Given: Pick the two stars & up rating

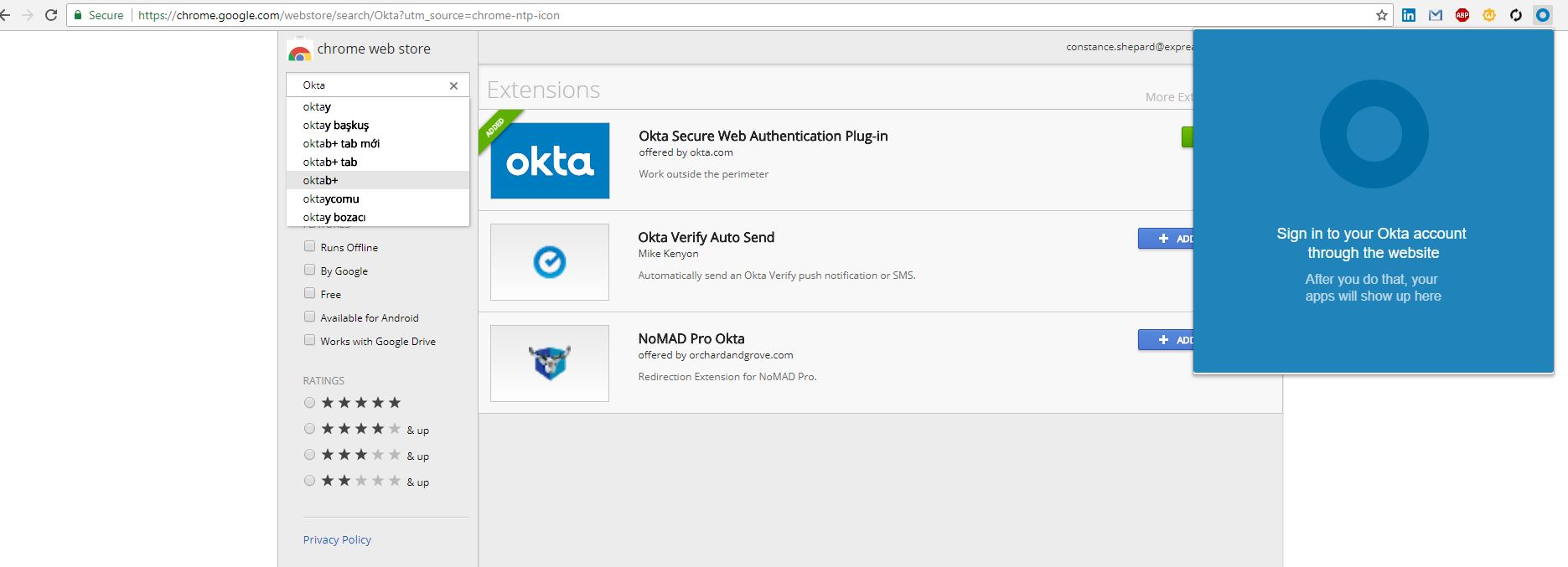Looking at the screenshot, I should click(309, 481).
